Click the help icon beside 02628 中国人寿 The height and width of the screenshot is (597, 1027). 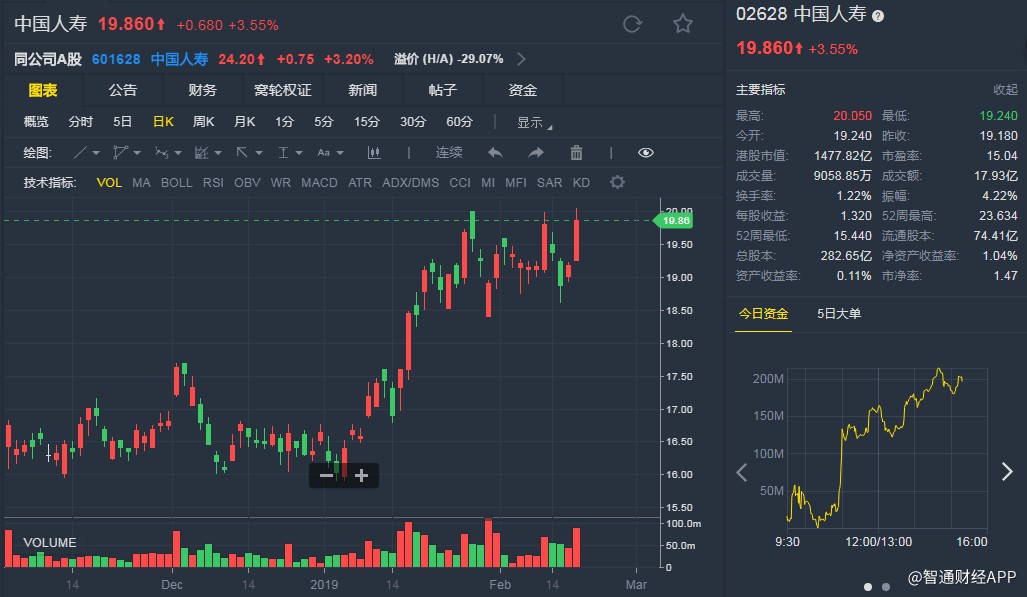(878, 16)
